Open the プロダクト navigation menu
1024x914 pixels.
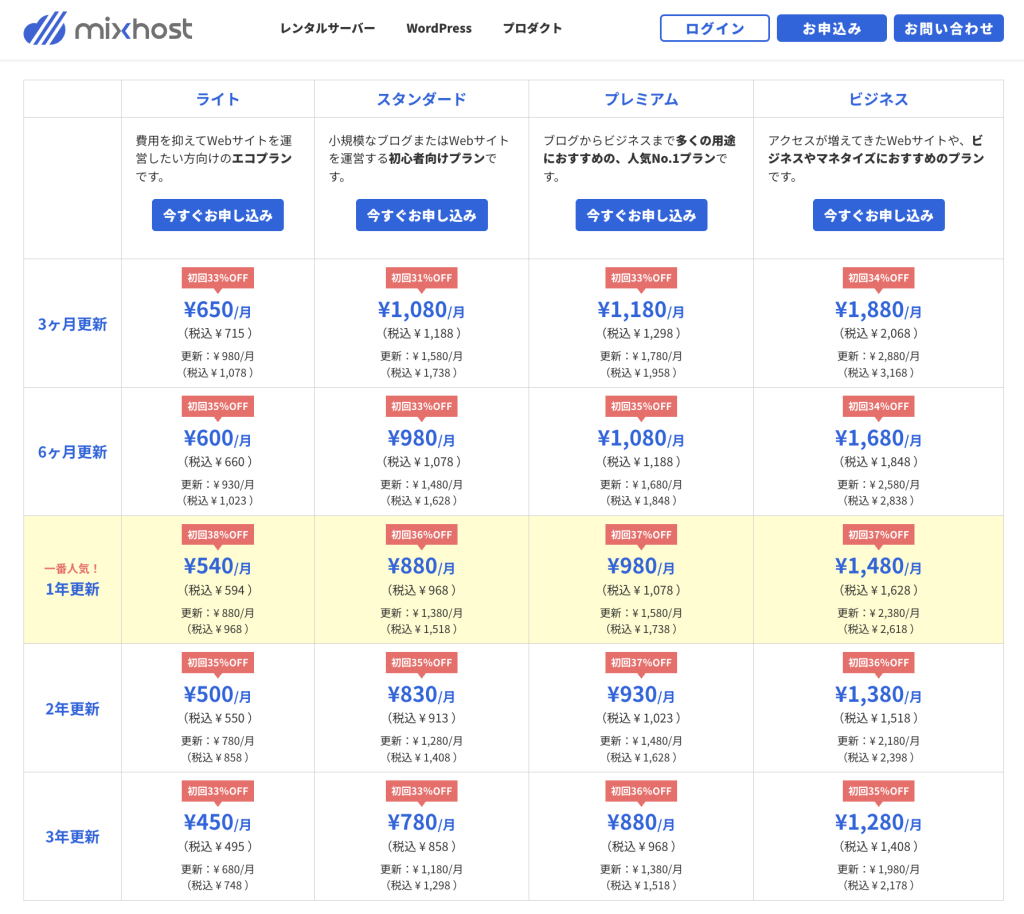[x=532, y=28]
